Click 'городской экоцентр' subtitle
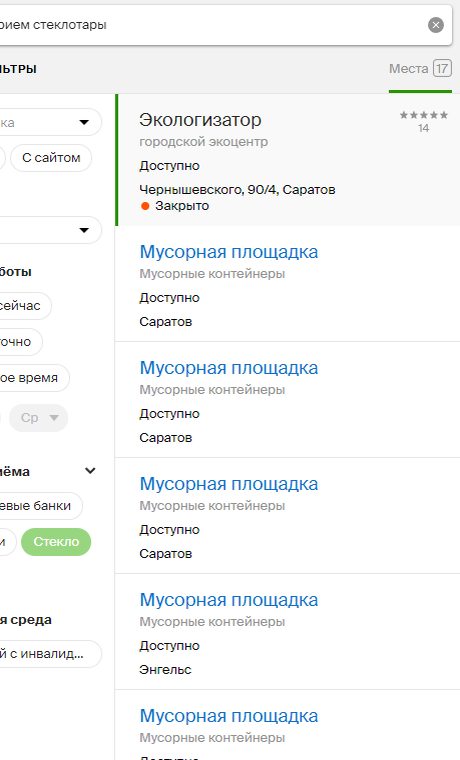Image resolution: width=460 pixels, height=760 pixels. [x=204, y=142]
